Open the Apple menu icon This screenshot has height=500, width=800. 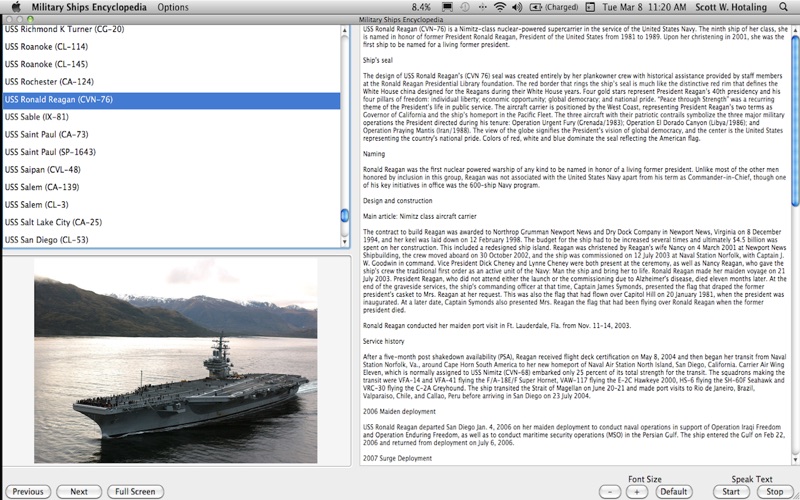(16, 7)
